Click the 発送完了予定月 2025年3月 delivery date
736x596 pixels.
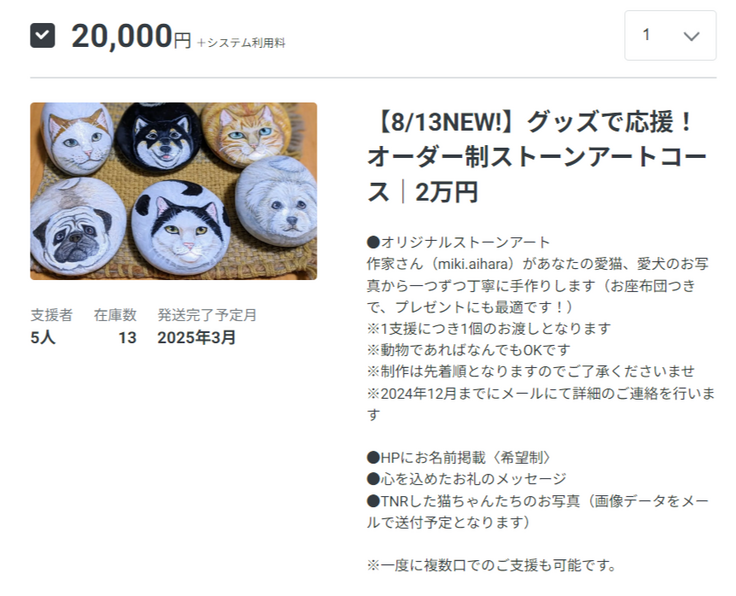click(x=207, y=326)
